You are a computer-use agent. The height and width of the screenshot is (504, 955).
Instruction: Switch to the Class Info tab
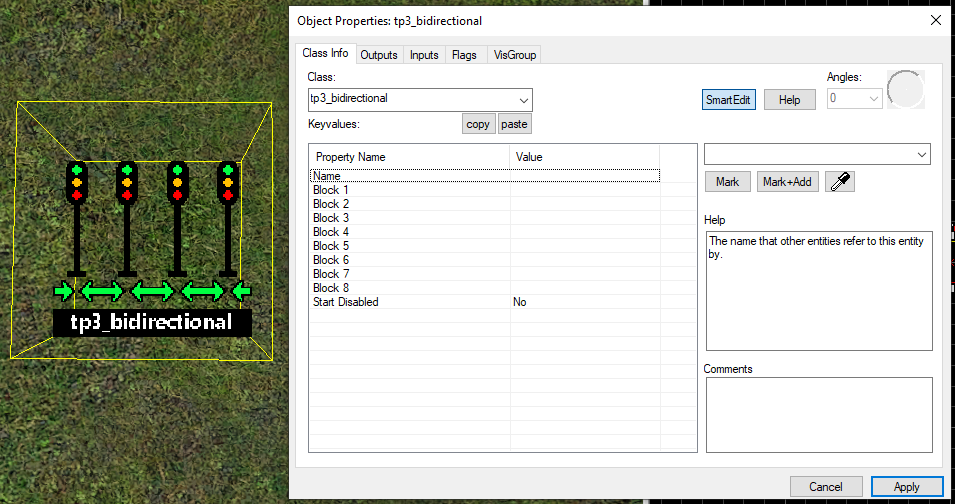coord(325,54)
